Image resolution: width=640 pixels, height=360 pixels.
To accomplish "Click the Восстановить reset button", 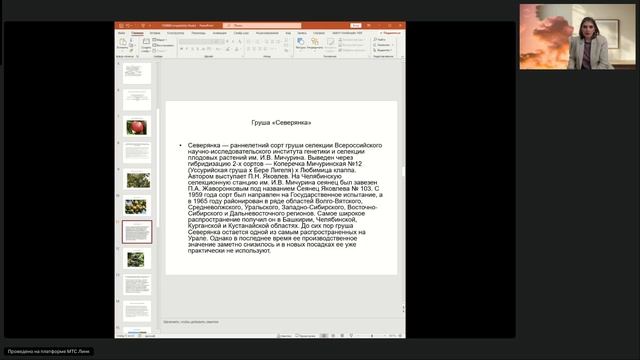I will click(163, 45).
